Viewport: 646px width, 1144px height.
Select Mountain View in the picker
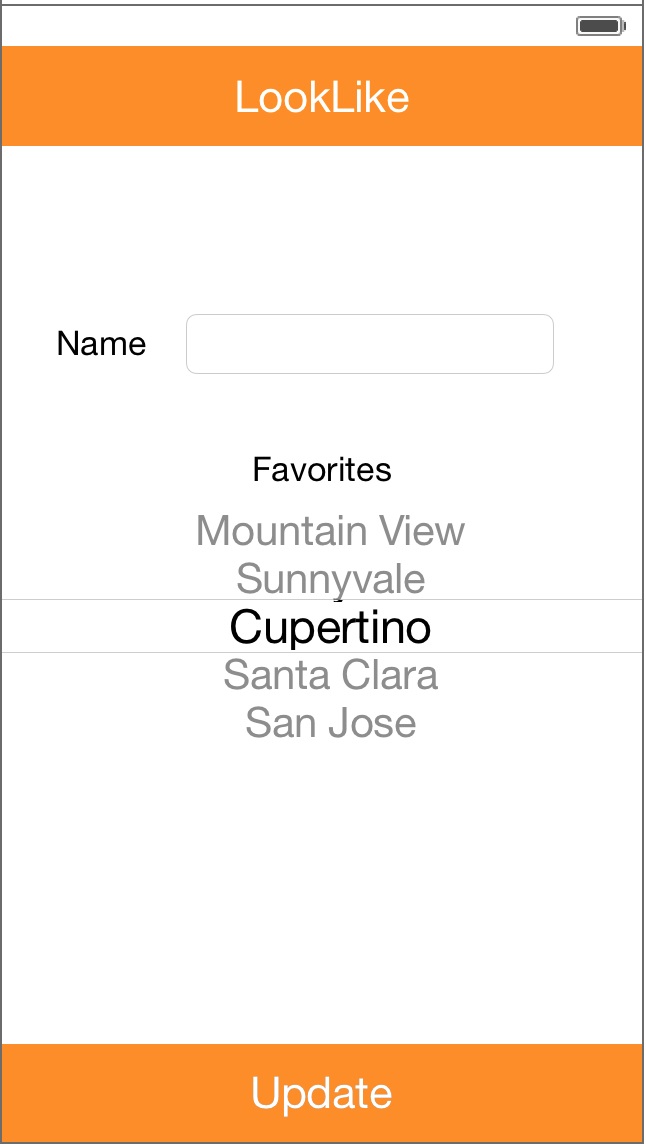pos(330,530)
